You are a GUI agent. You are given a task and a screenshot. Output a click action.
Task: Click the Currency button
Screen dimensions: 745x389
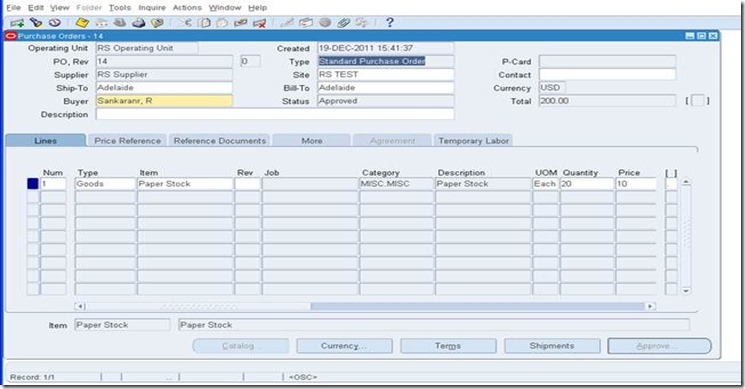344,346
